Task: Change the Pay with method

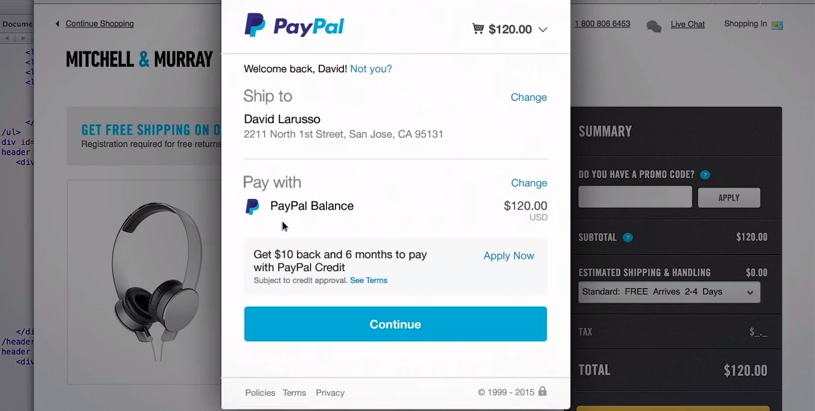Action: (528, 184)
